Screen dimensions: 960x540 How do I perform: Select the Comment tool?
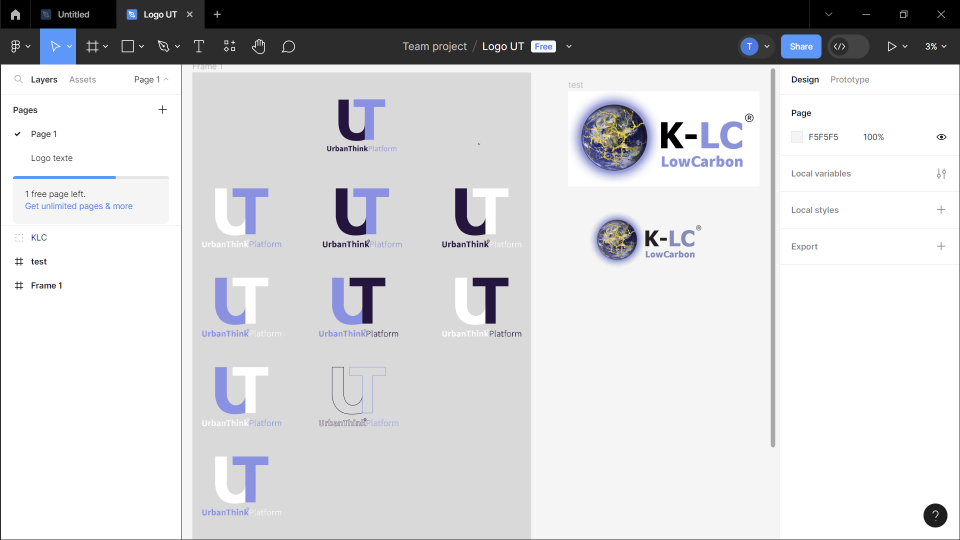(x=288, y=46)
